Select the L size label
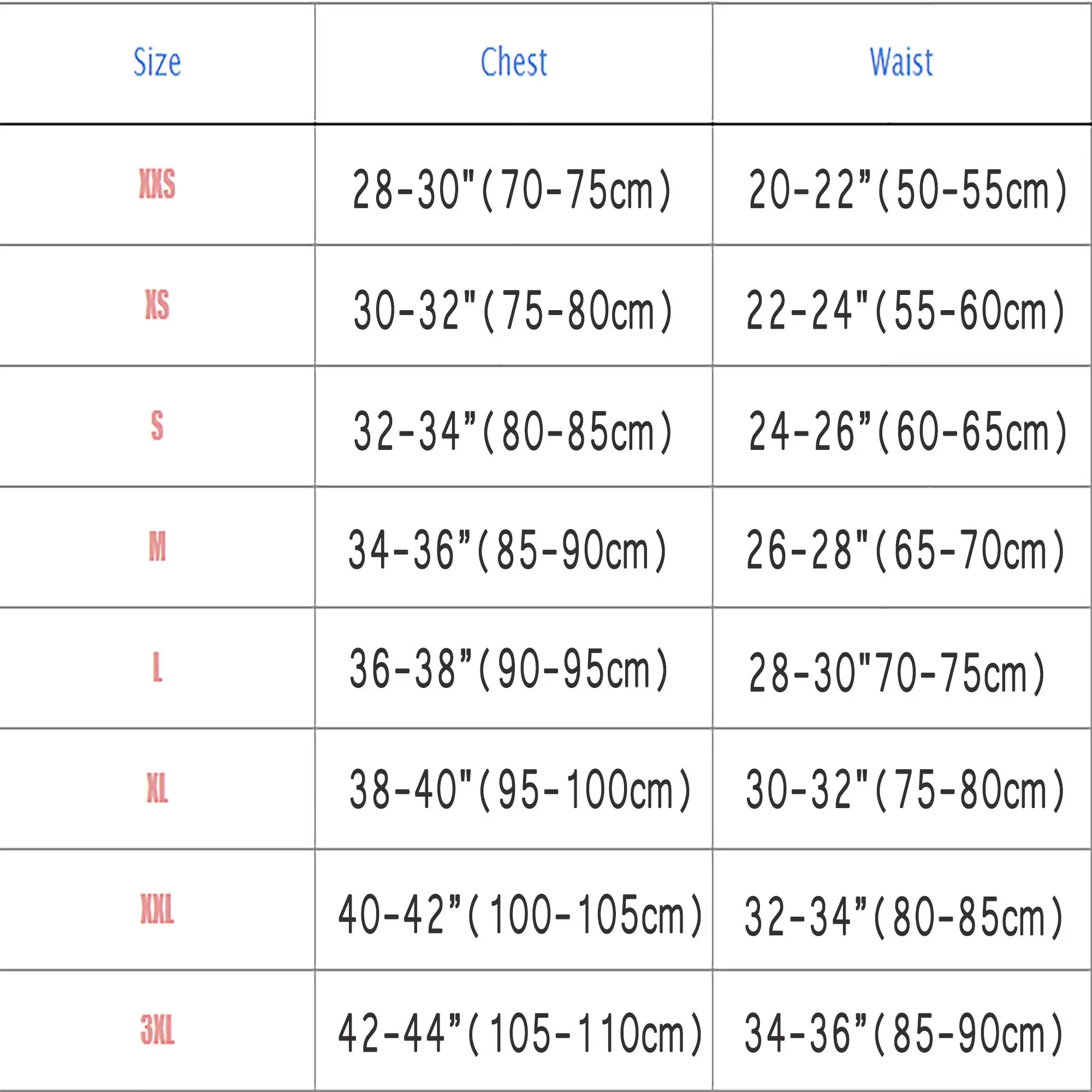The width and height of the screenshot is (1092, 1092). tap(157, 668)
